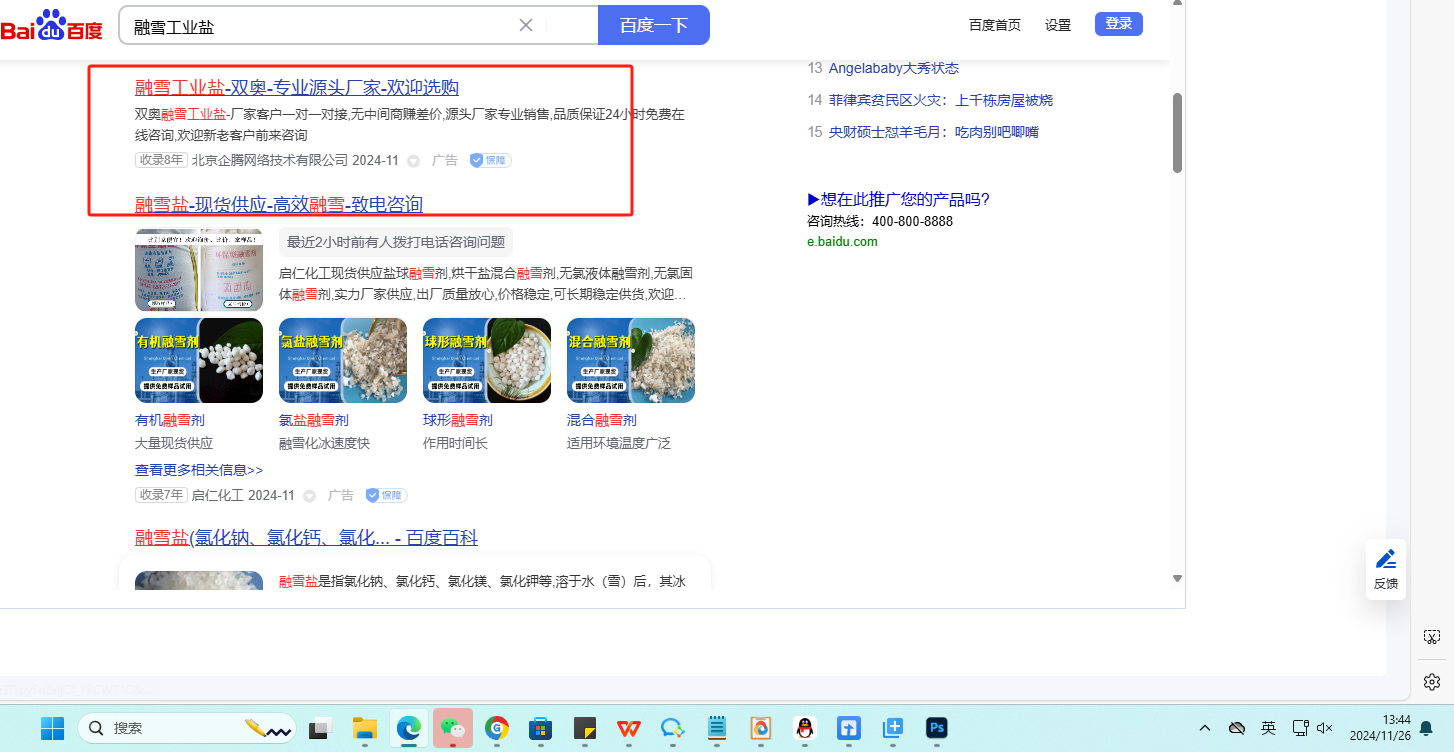Open the 融雪盐-现货供应-高效融雪-致电咨询 result
Screen dimensions: 1454x752
(279, 205)
